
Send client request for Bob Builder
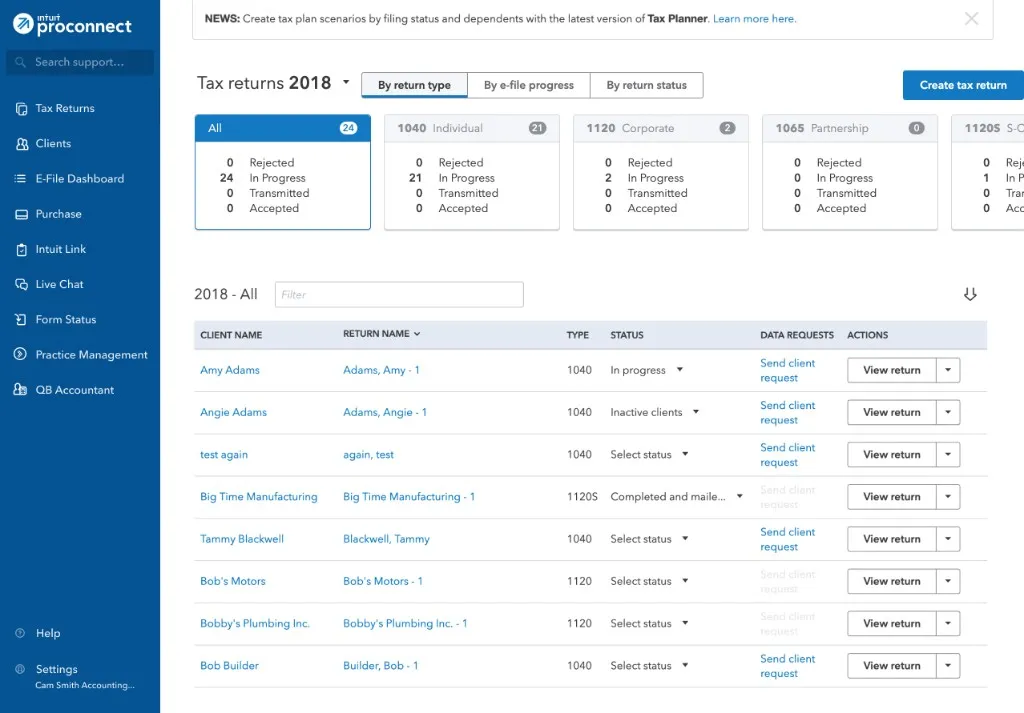[788, 666]
